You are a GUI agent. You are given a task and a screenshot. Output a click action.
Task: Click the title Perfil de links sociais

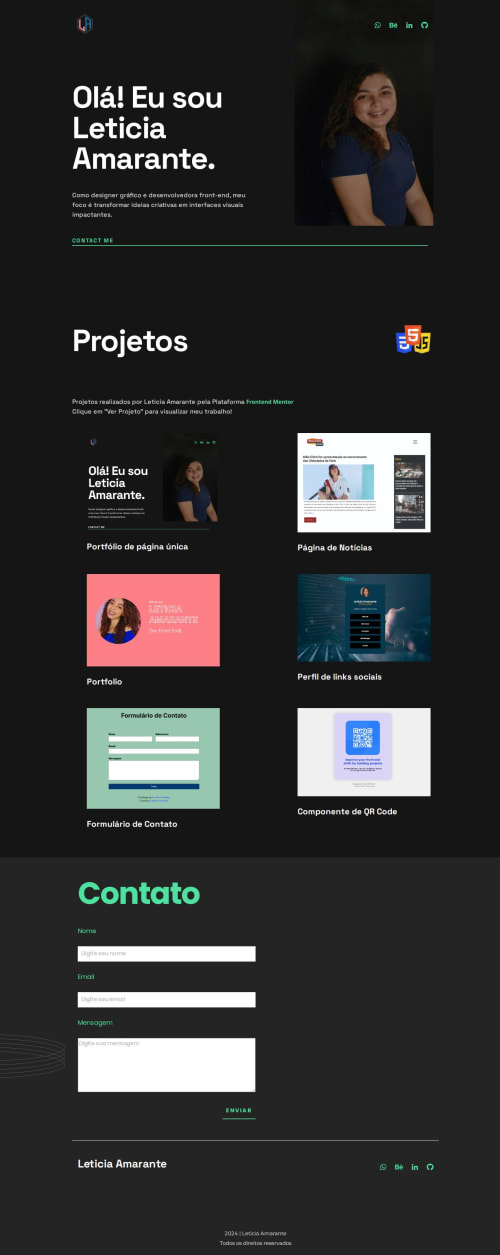tap(339, 677)
